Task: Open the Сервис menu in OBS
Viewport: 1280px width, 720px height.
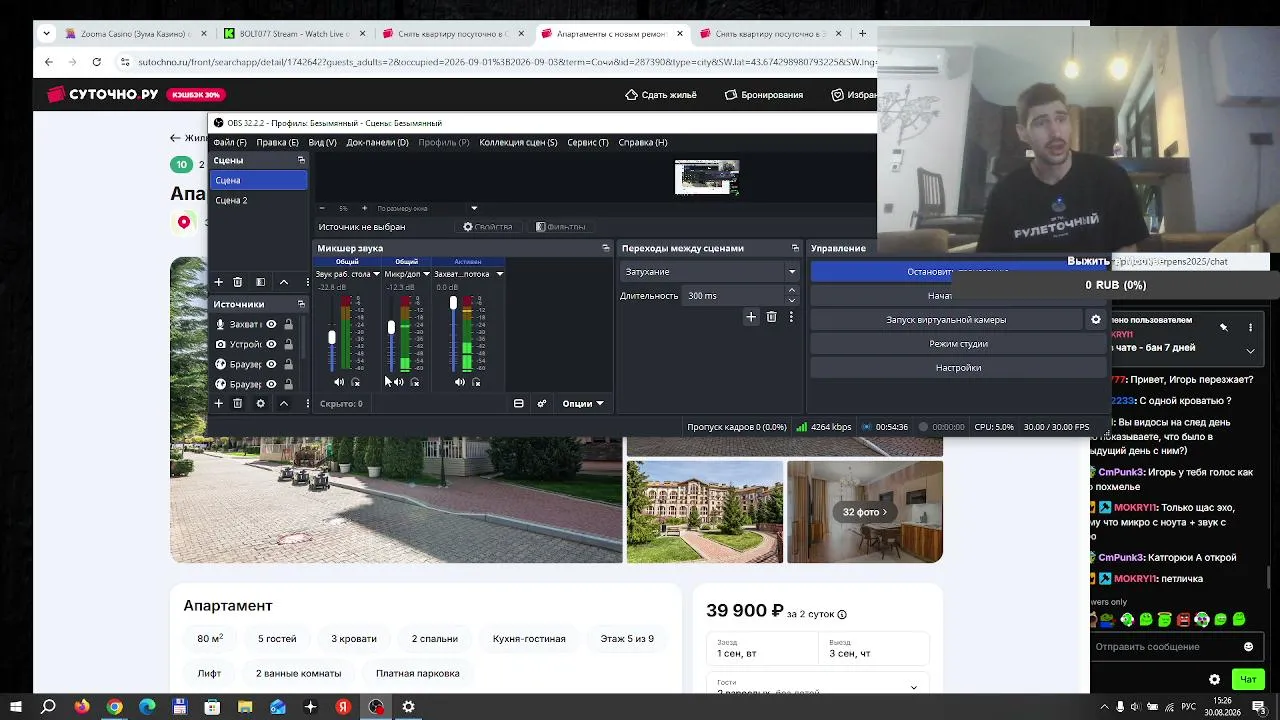Action: click(588, 142)
